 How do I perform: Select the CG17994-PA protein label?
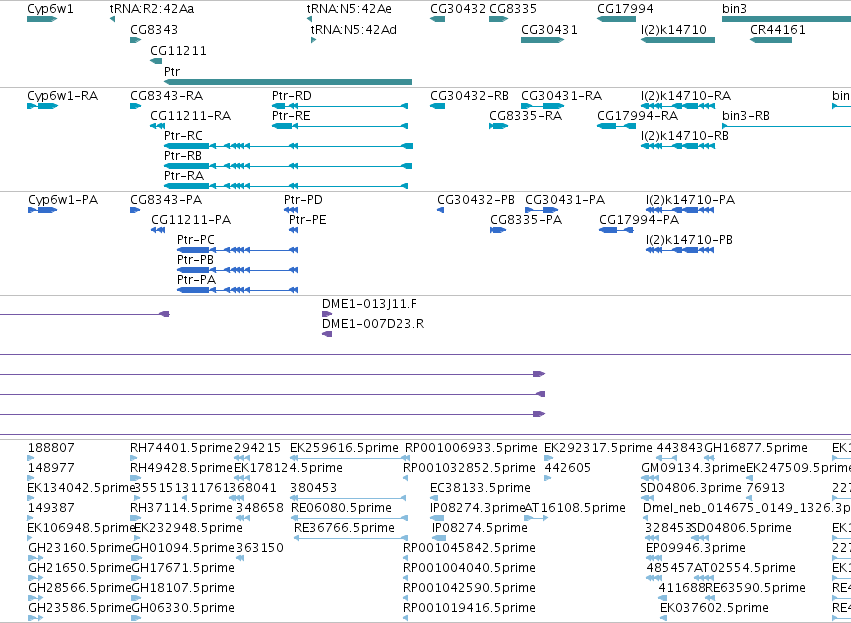point(639,220)
